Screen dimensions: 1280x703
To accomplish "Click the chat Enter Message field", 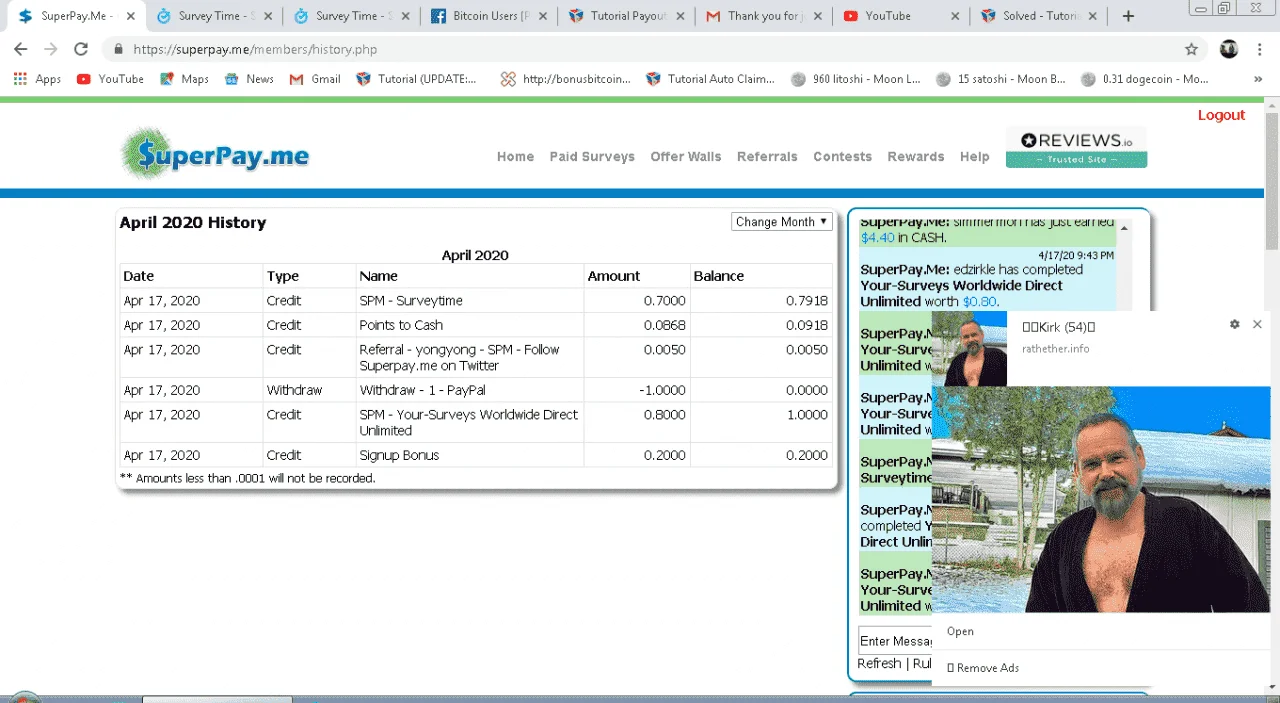I will click(895, 641).
